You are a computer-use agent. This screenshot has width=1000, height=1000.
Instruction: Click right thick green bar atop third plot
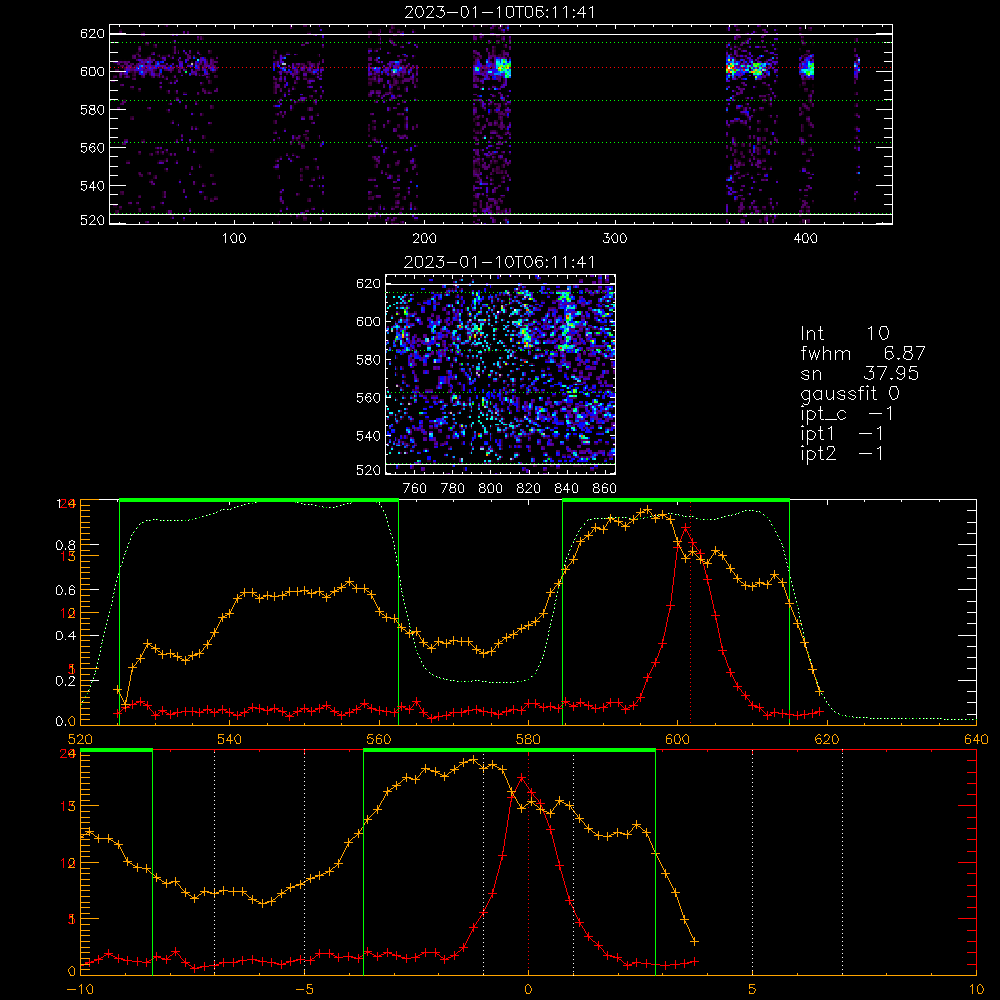point(676,501)
